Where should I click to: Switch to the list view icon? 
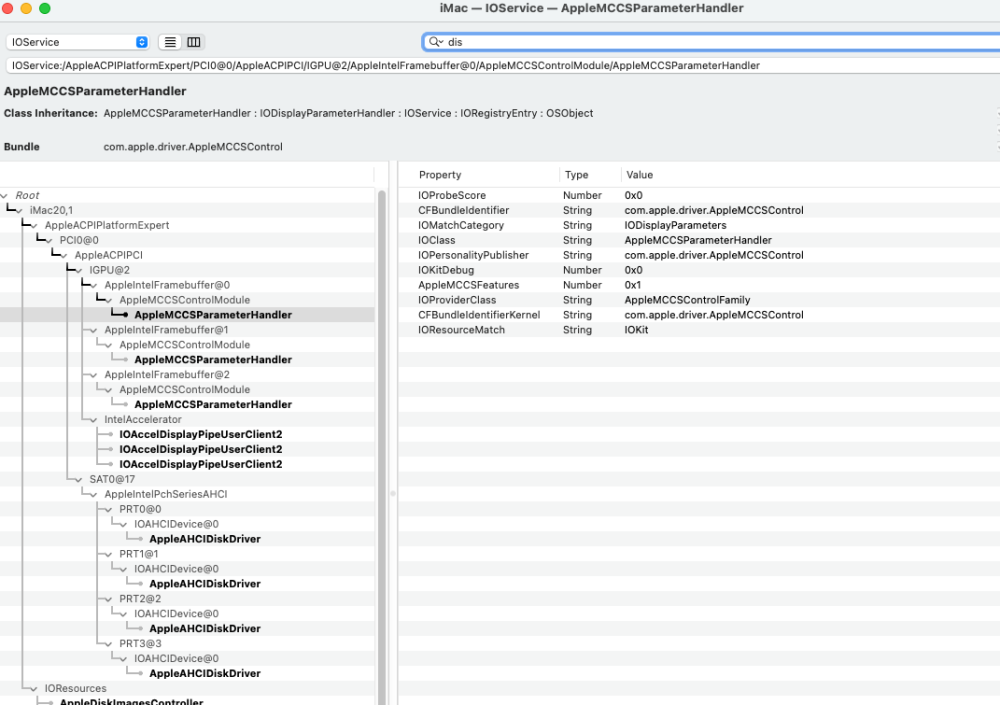click(x=170, y=42)
